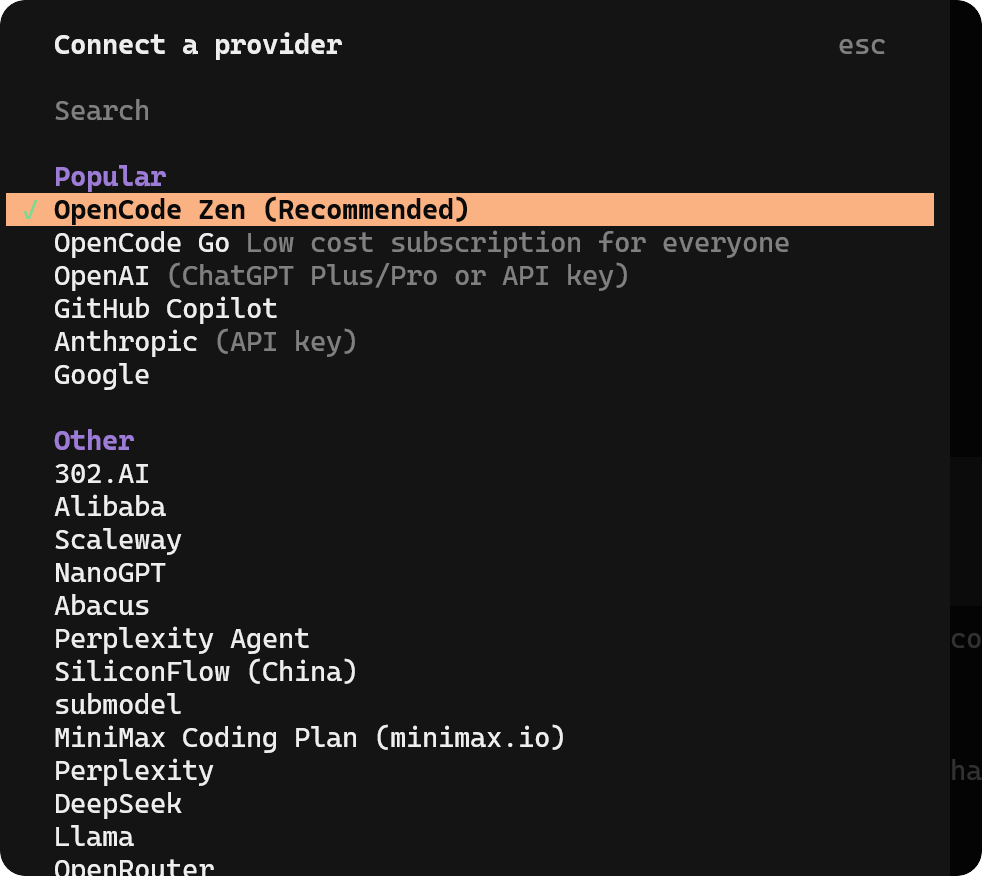982x876 pixels.
Task: Select MiniMax Coding Plan (minimax.io)
Action: coord(309,738)
